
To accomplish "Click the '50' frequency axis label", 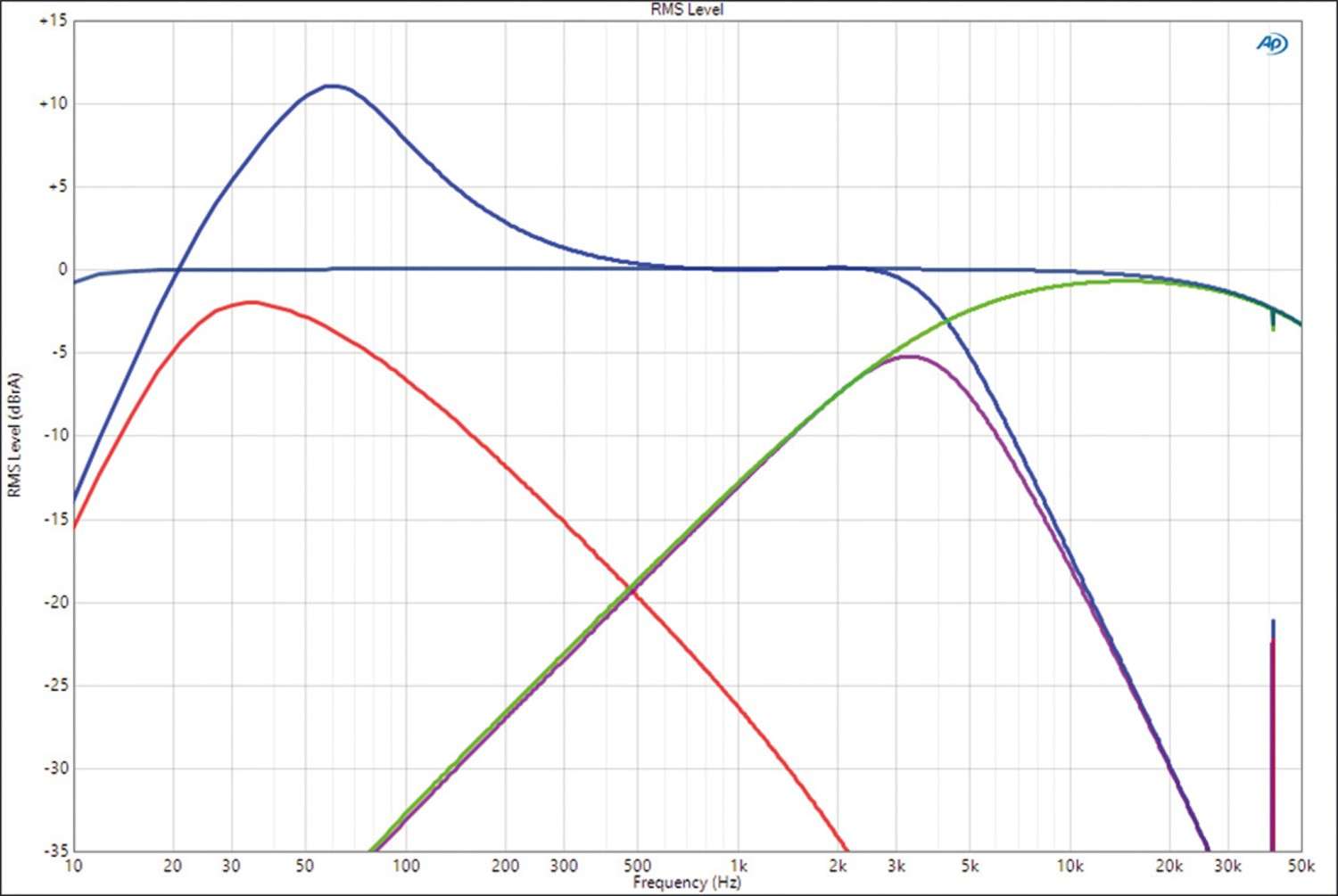I will click(305, 866).
